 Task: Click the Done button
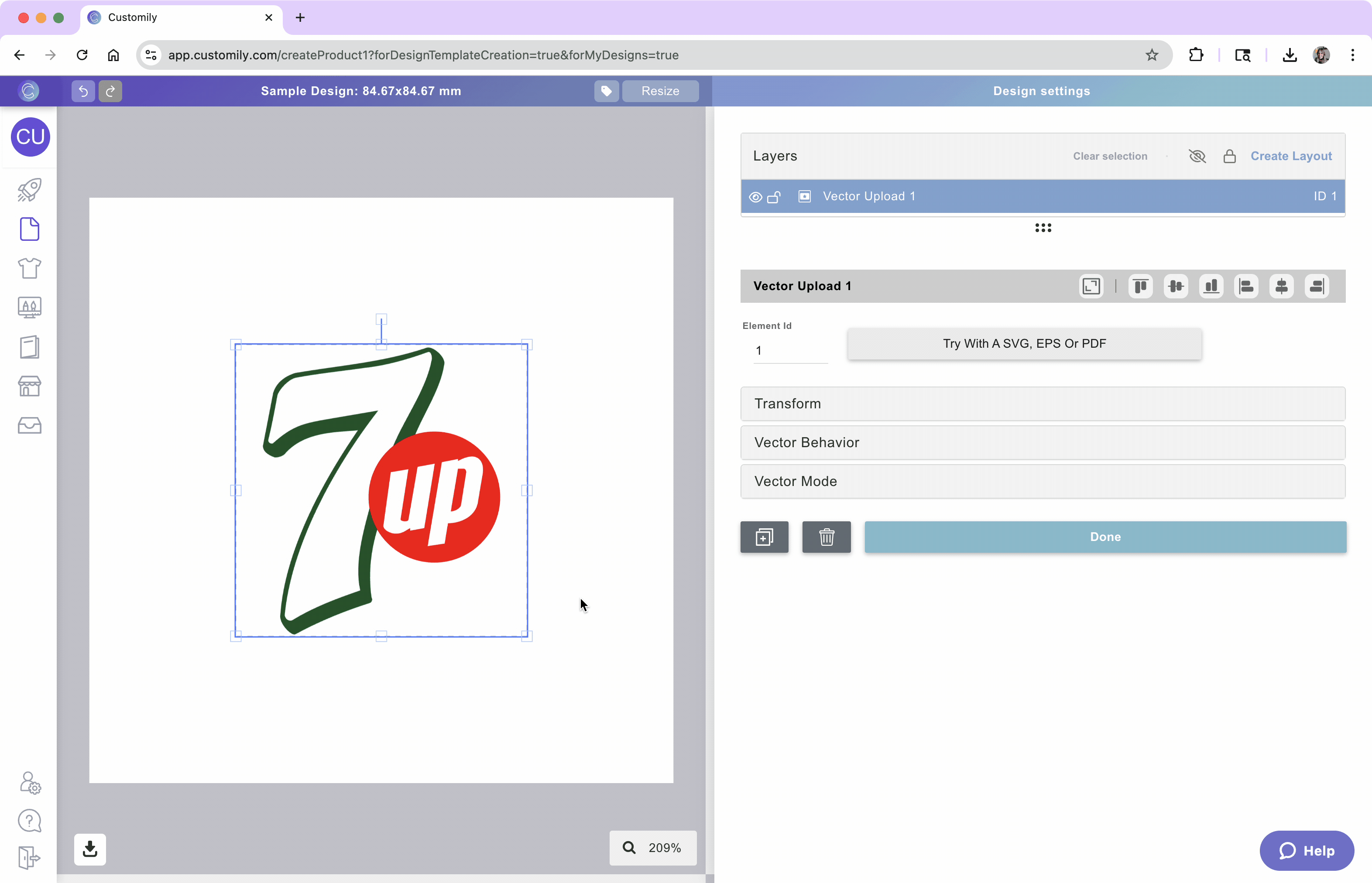point(1105,537)
